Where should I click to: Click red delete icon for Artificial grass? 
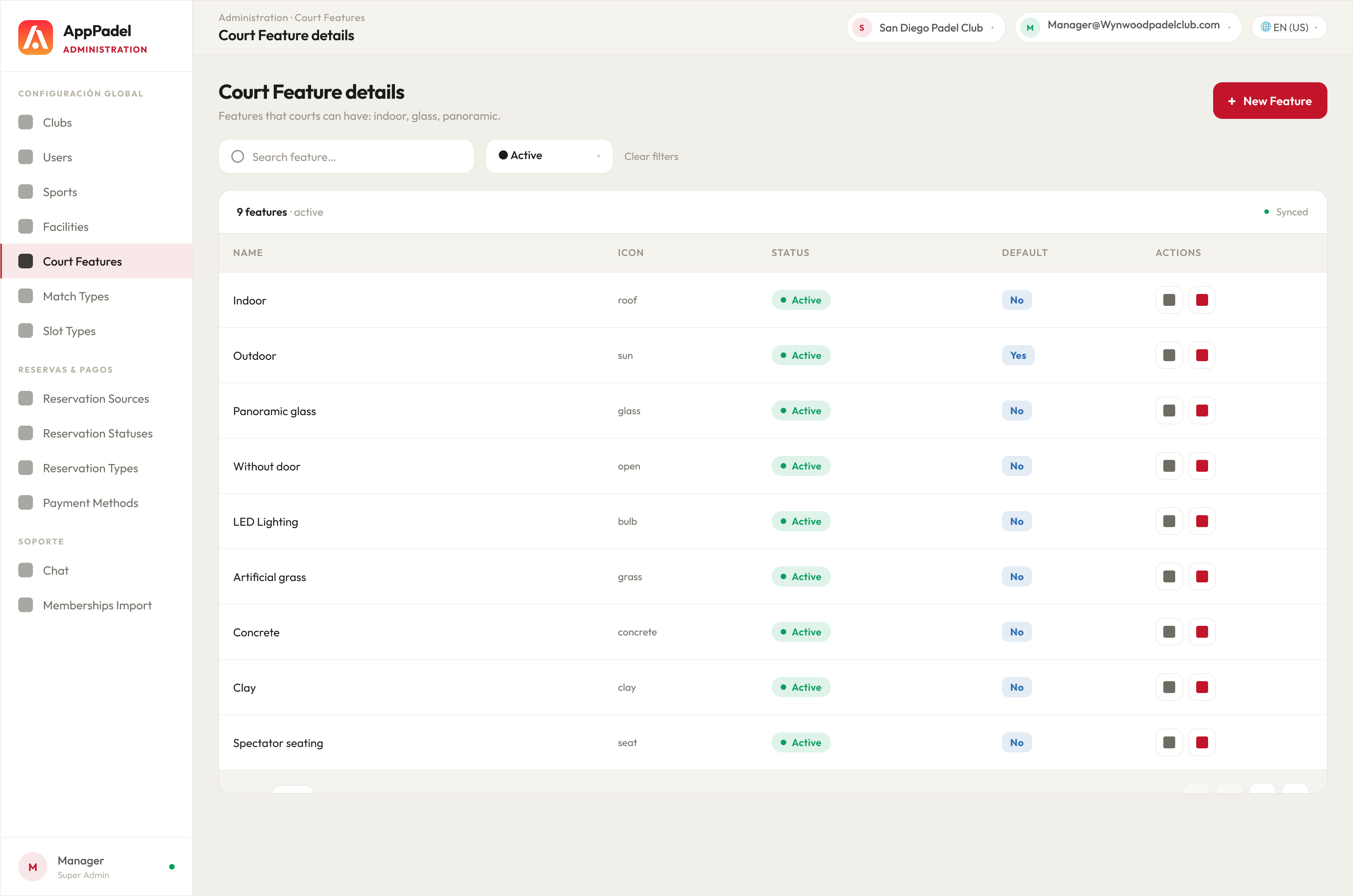tap(1202, 576)
